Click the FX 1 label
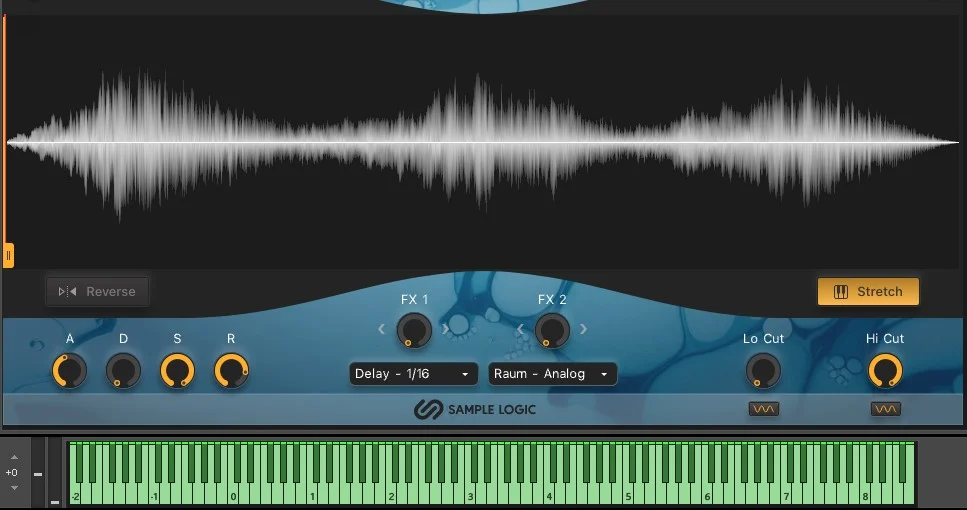The image size is (967, 510). point(414,300)
